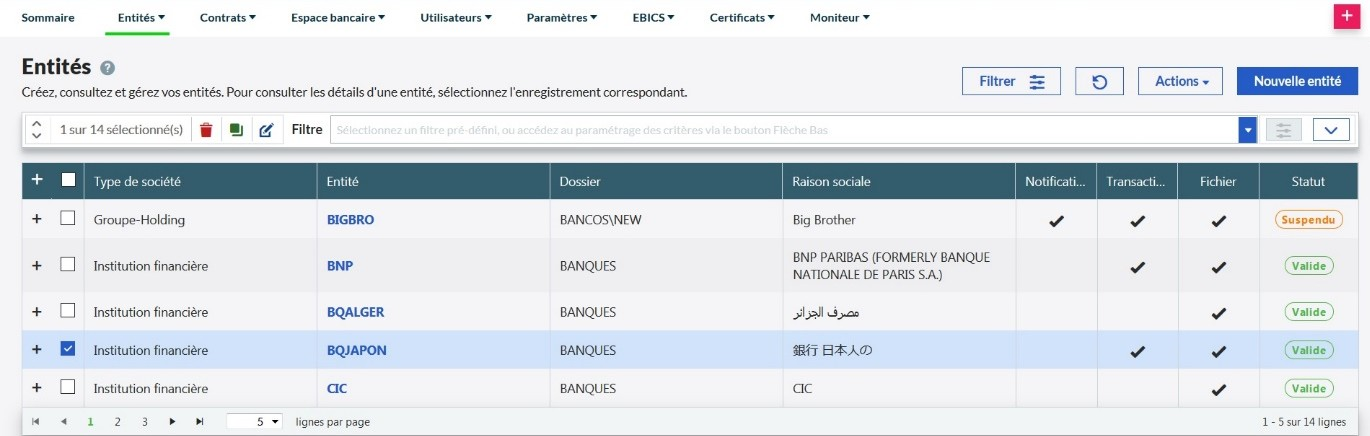Click the refresh circular arrow button

click(1099, 82)
